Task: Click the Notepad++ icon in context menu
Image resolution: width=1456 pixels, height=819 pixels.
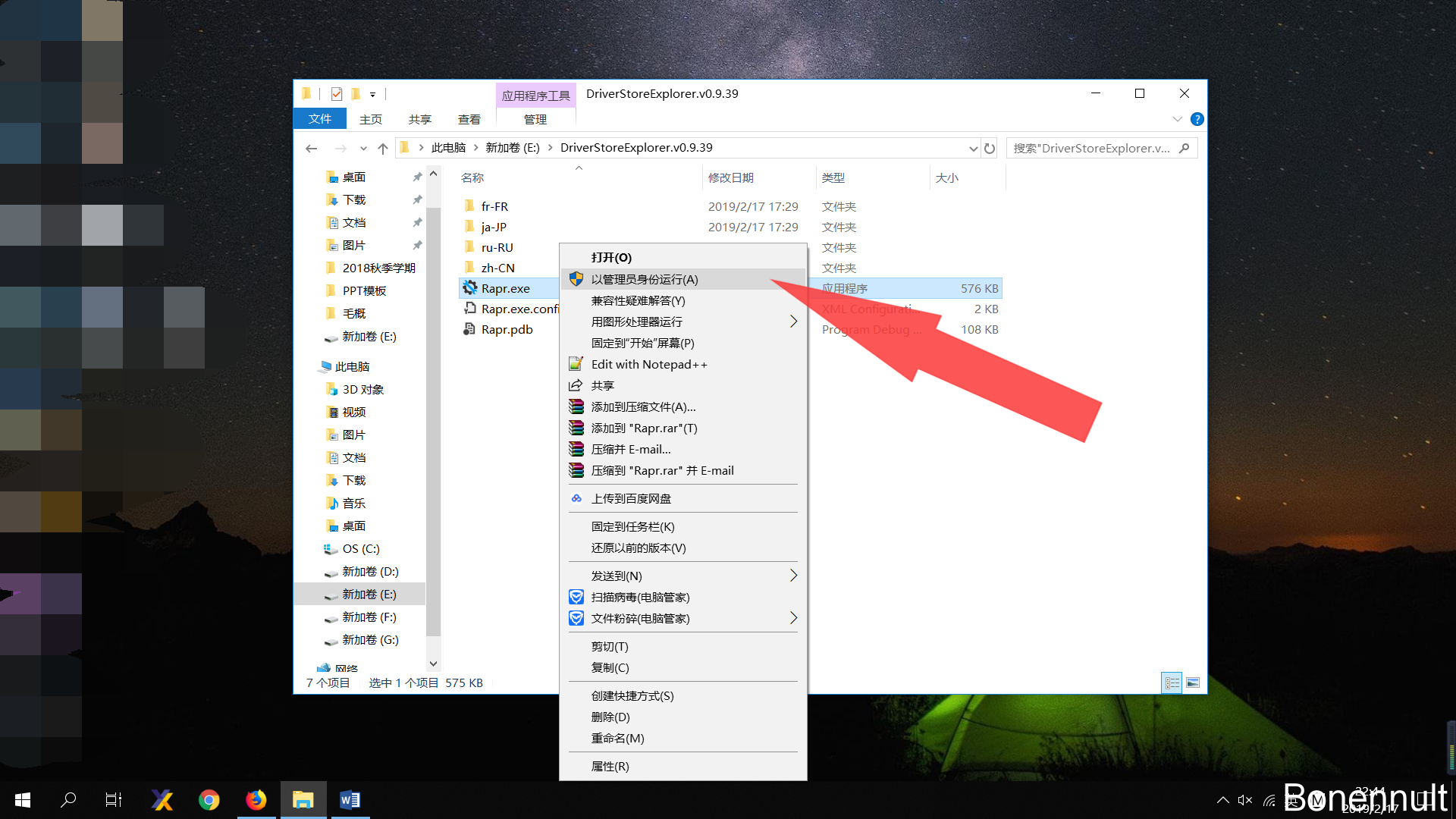Action: coord(576,364)
